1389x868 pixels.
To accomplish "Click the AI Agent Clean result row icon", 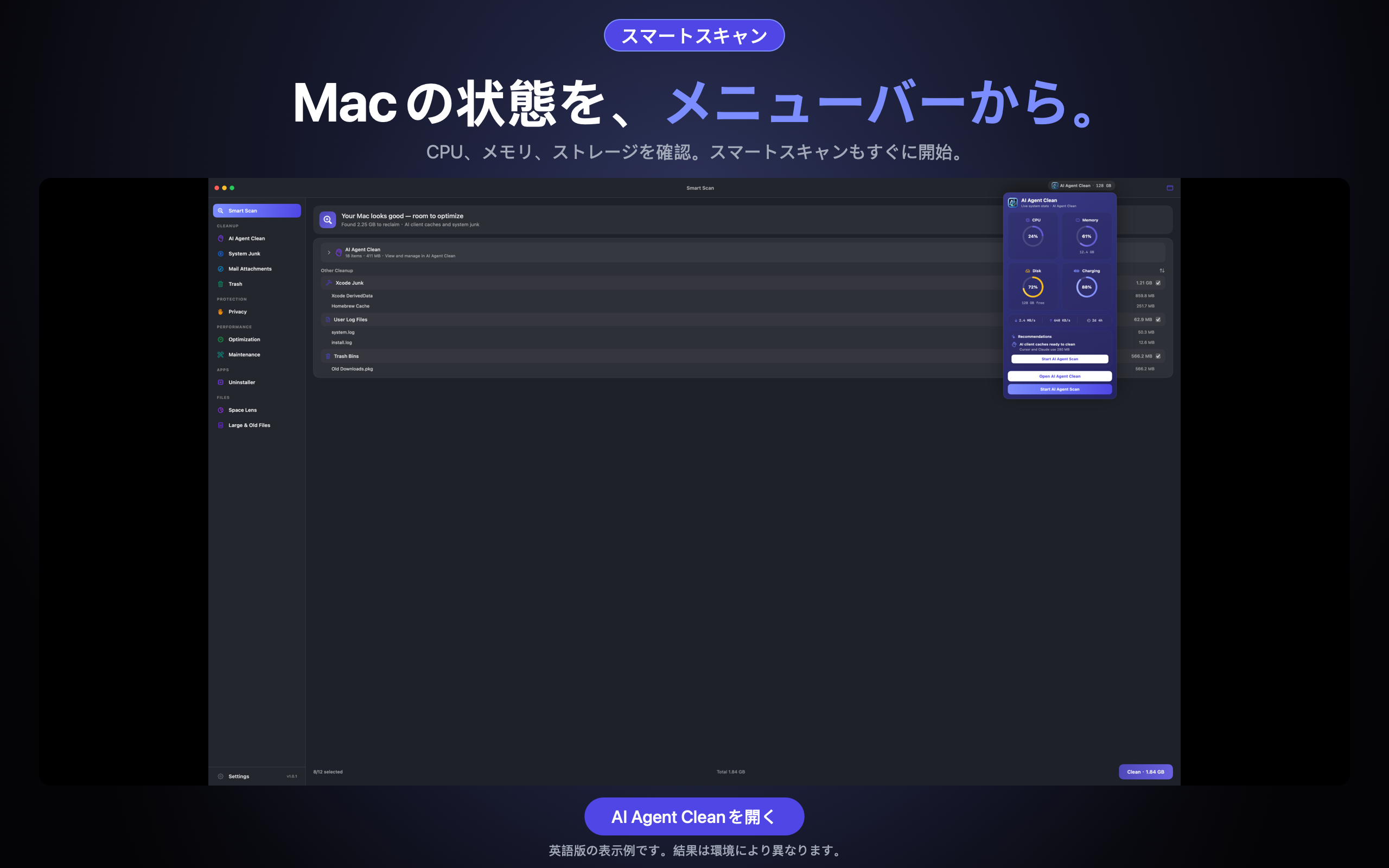I will coord(339,252).
